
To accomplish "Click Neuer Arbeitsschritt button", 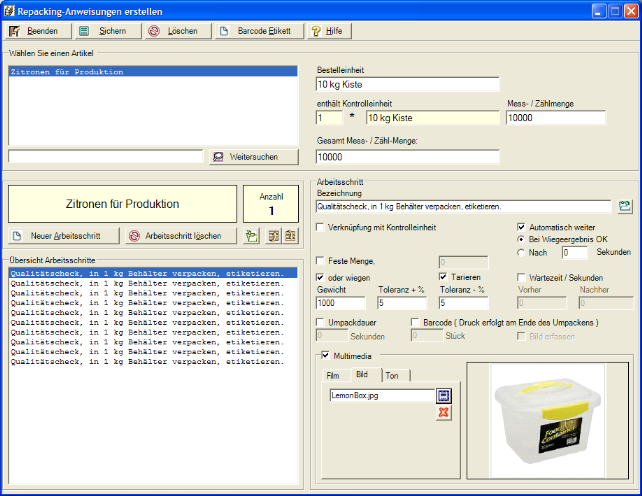I will click(62, 236).
